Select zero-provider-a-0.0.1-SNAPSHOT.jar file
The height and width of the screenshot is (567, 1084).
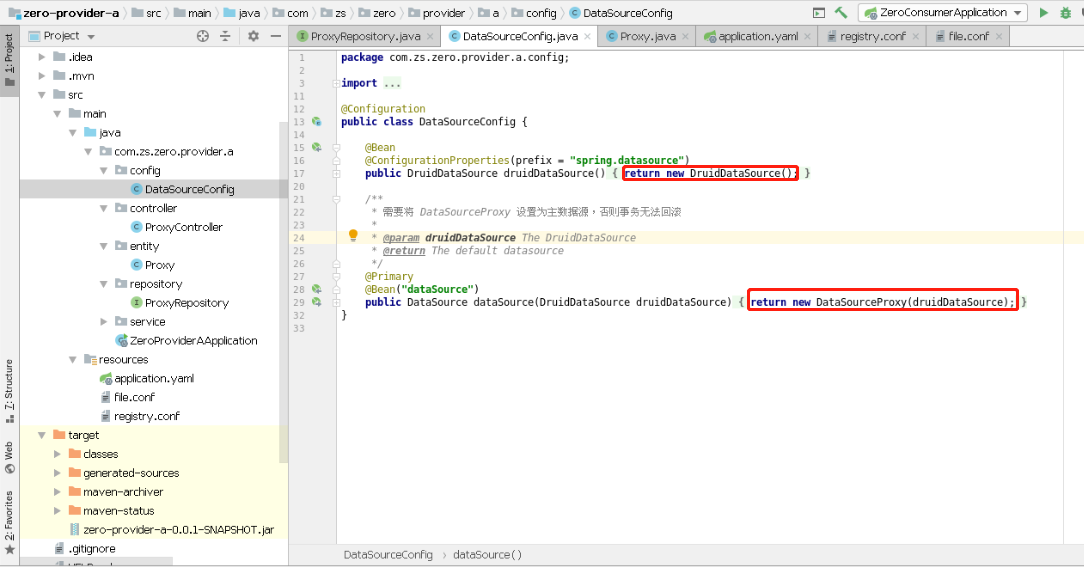tap(171, 530)
